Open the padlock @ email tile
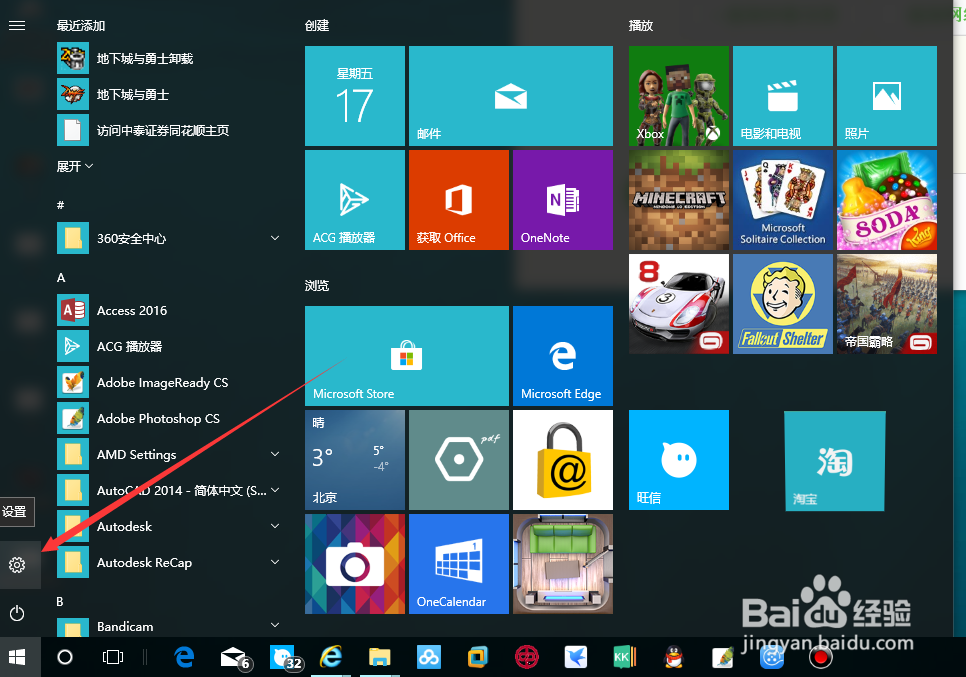Viewport: 966px width, 677px height. pos(563,460)
